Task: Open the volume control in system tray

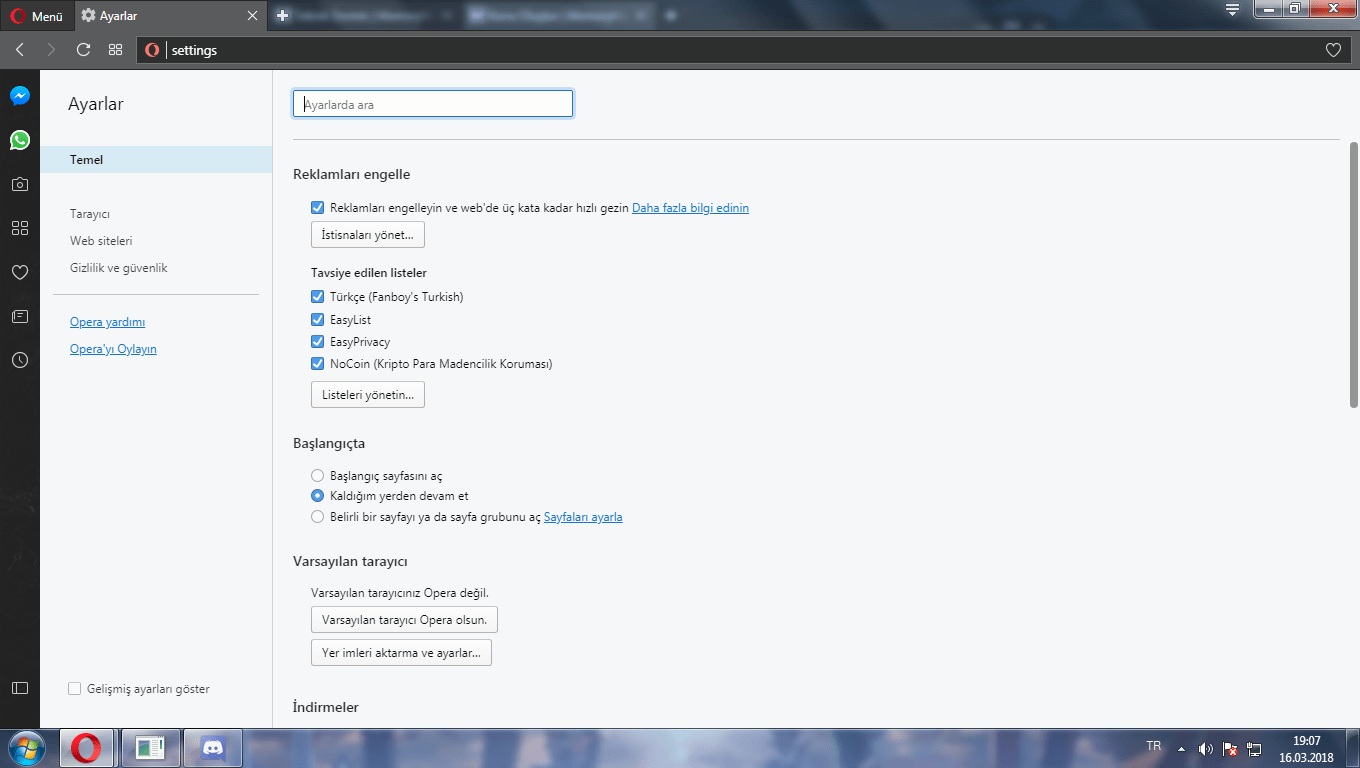Action: click(x=1206, y=748)
